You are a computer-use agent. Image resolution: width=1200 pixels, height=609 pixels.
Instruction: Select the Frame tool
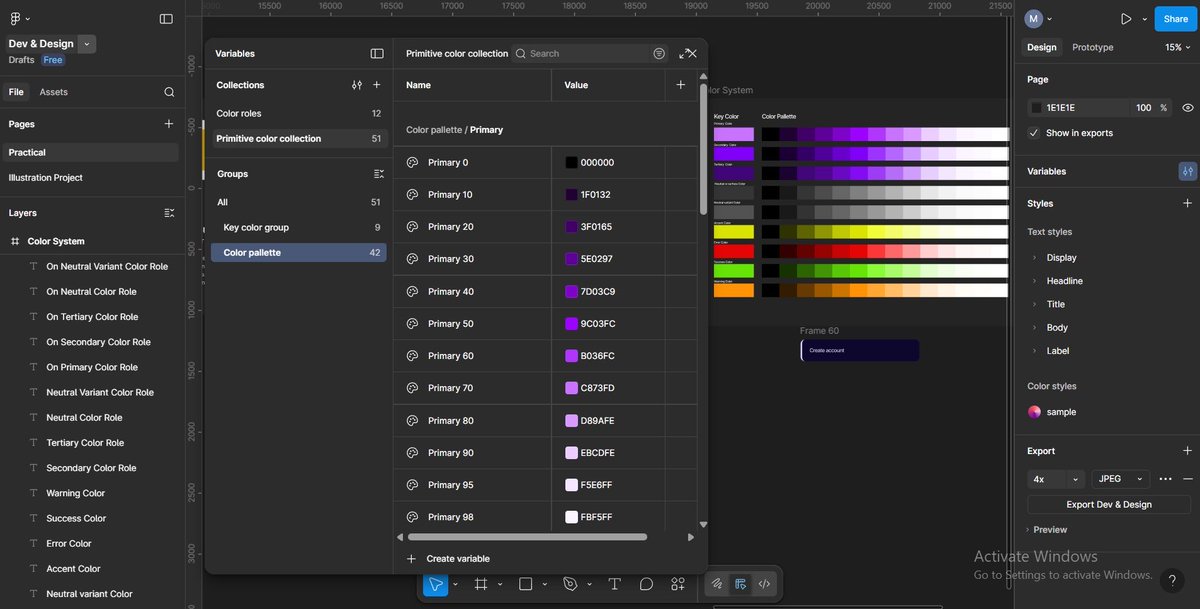coord(481,584)
